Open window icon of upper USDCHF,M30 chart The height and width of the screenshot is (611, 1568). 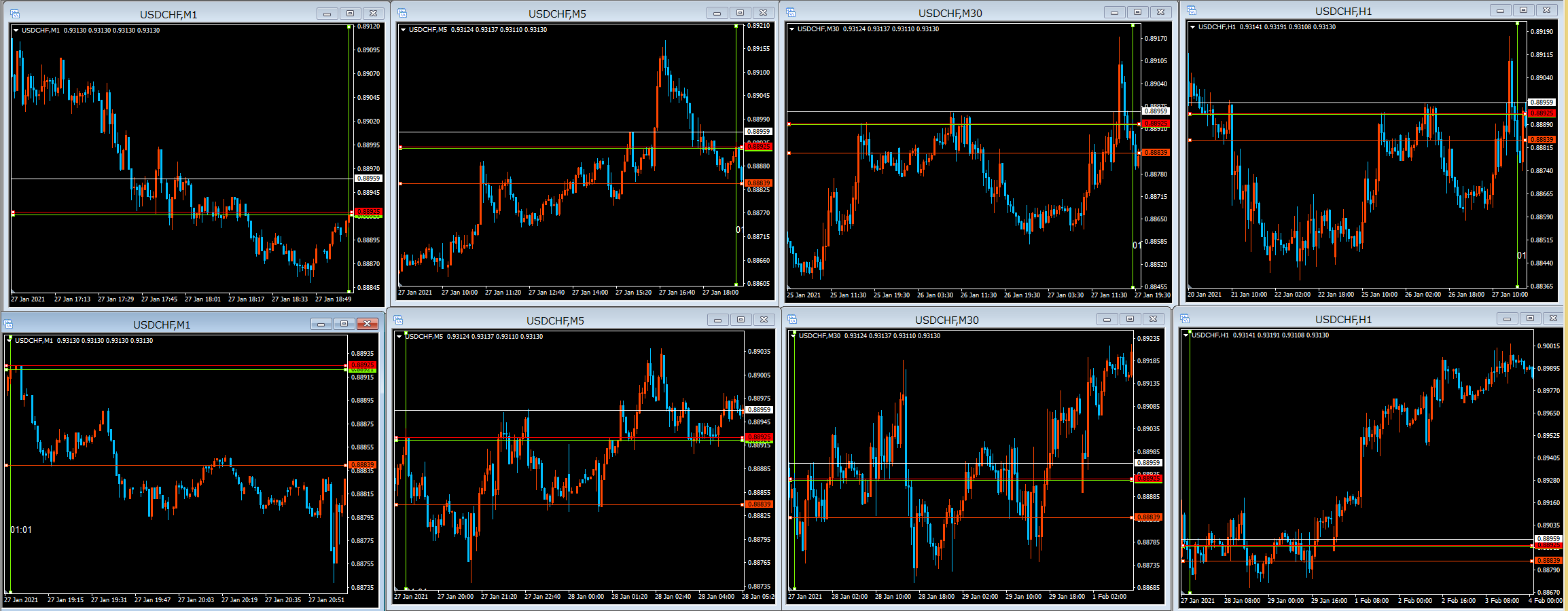791,12
